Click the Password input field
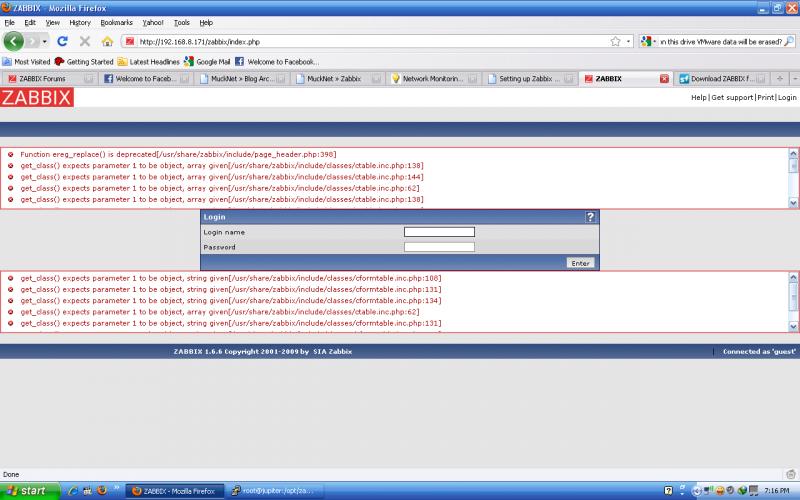 click(x=439, y=247)
